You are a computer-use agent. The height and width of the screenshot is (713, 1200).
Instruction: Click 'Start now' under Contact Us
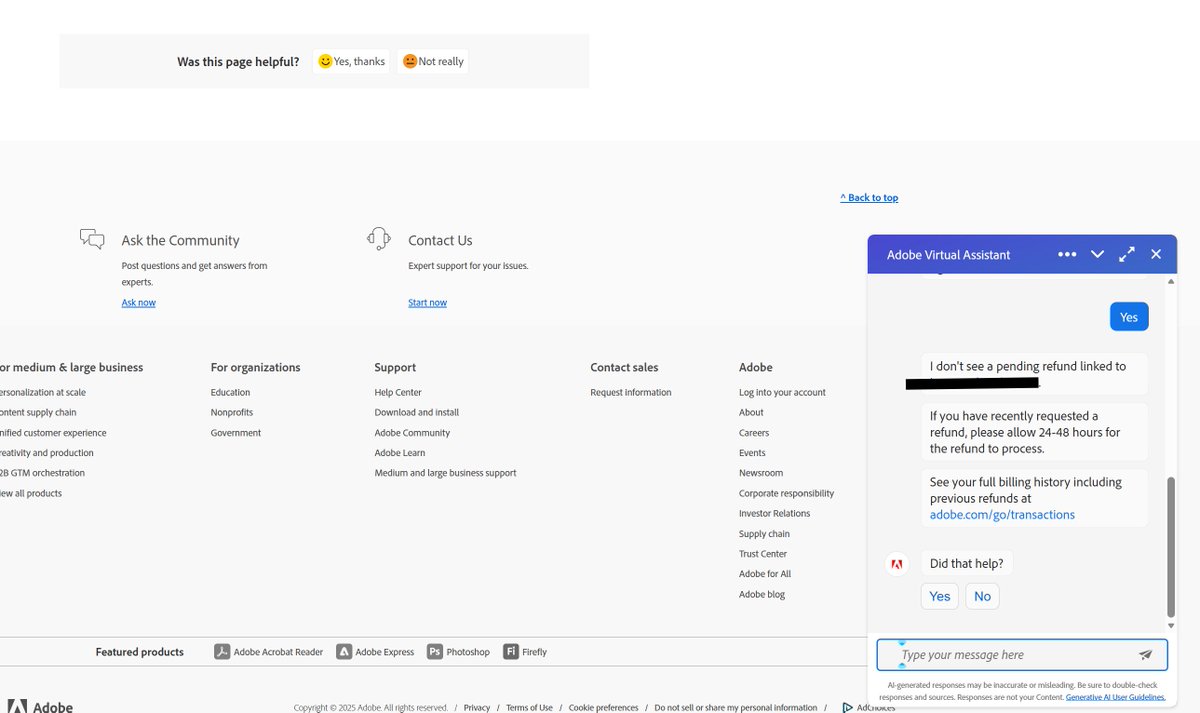427,303
